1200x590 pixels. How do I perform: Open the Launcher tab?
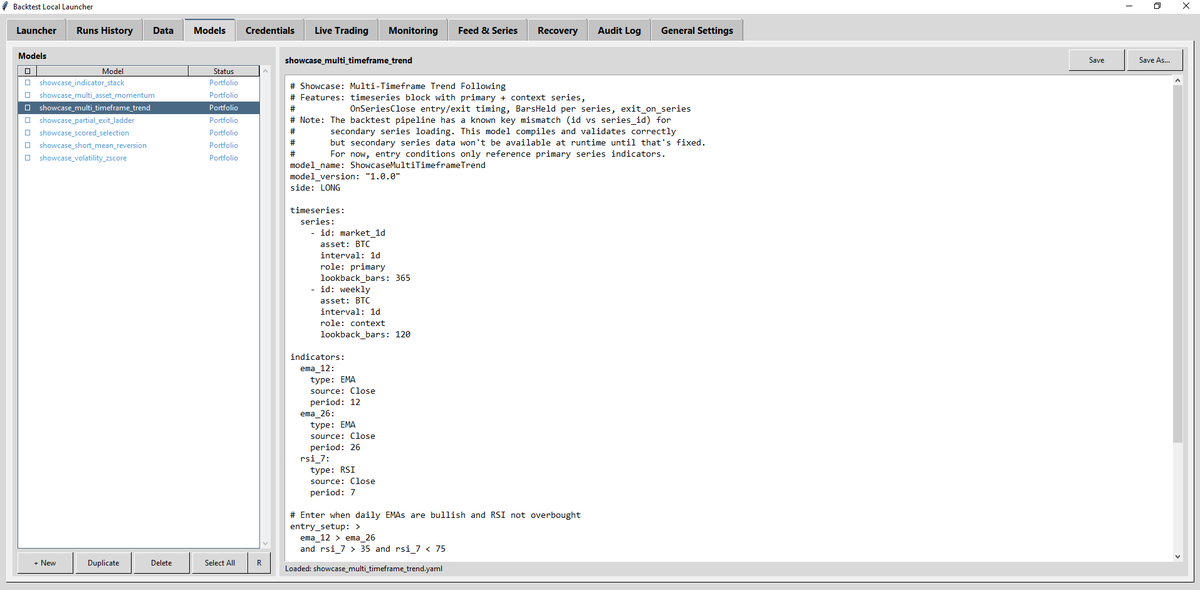tap(36, 30)
